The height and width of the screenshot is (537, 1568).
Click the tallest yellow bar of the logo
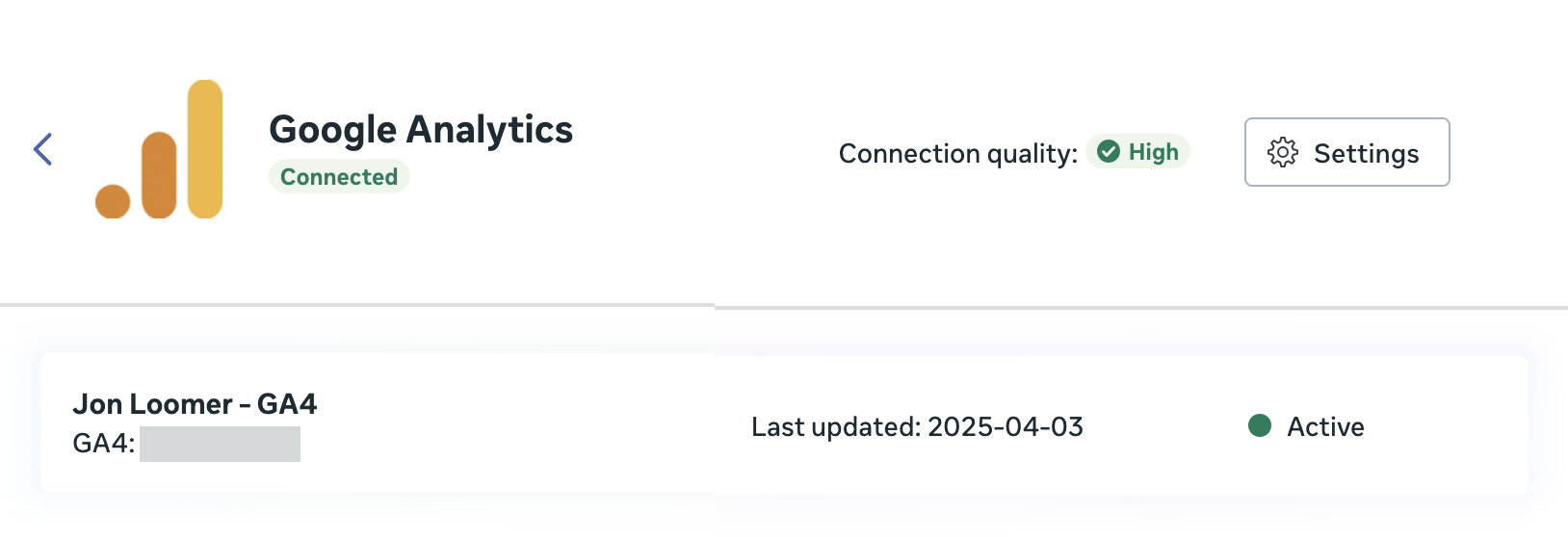coord(205,149)
